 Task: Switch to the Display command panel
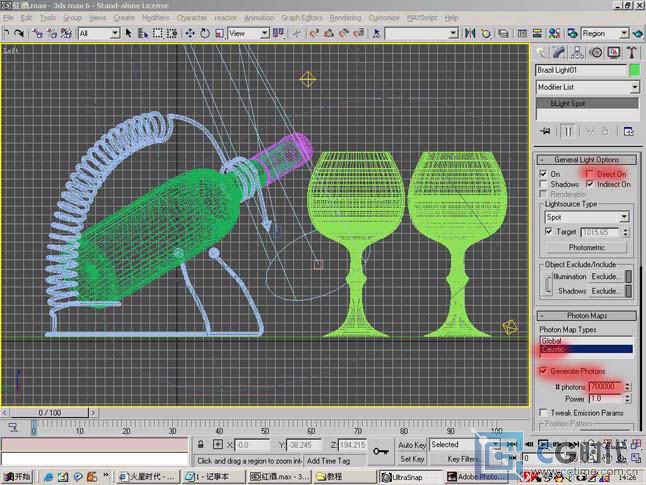coord(614,52)
